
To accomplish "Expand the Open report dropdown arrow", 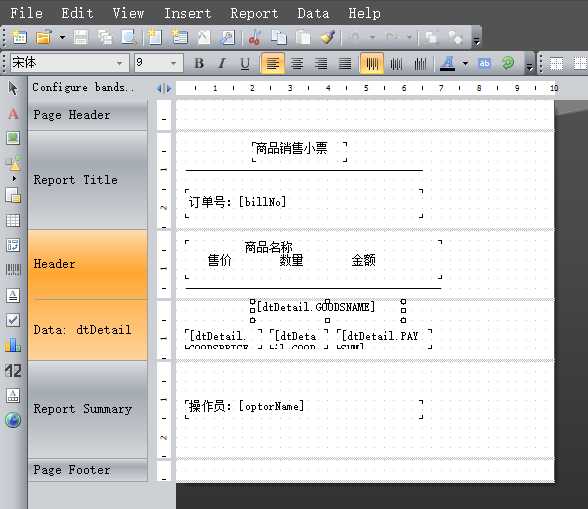I will 63,38.
